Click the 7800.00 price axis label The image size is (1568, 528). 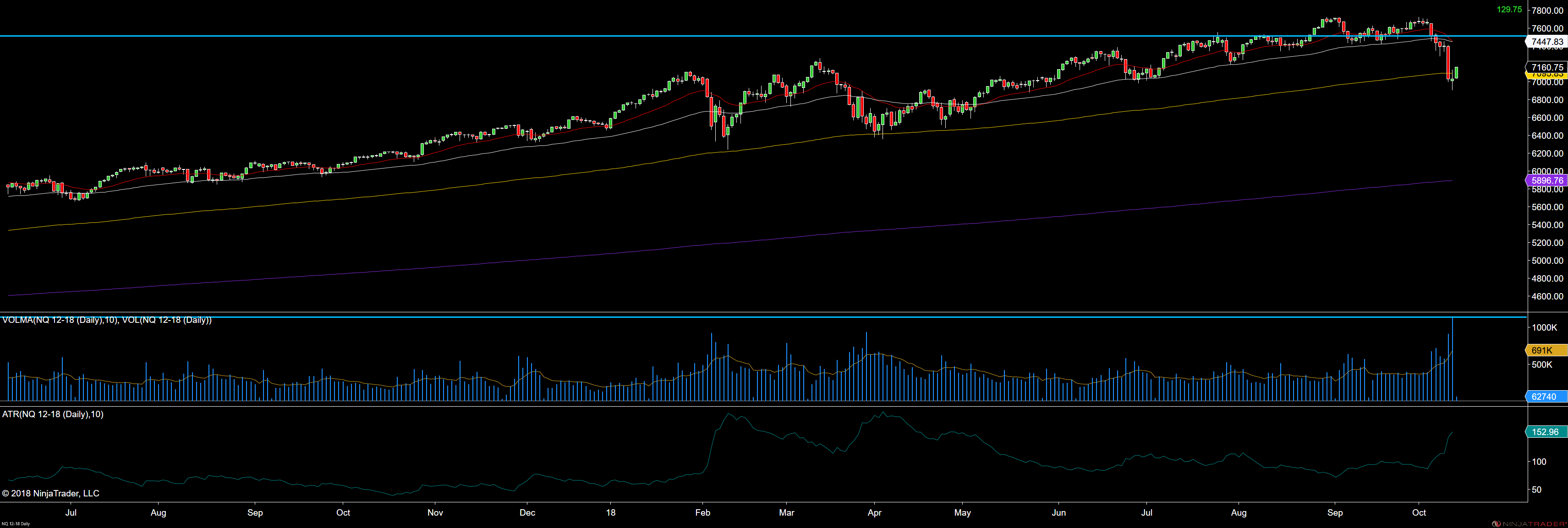point(1547,11)
